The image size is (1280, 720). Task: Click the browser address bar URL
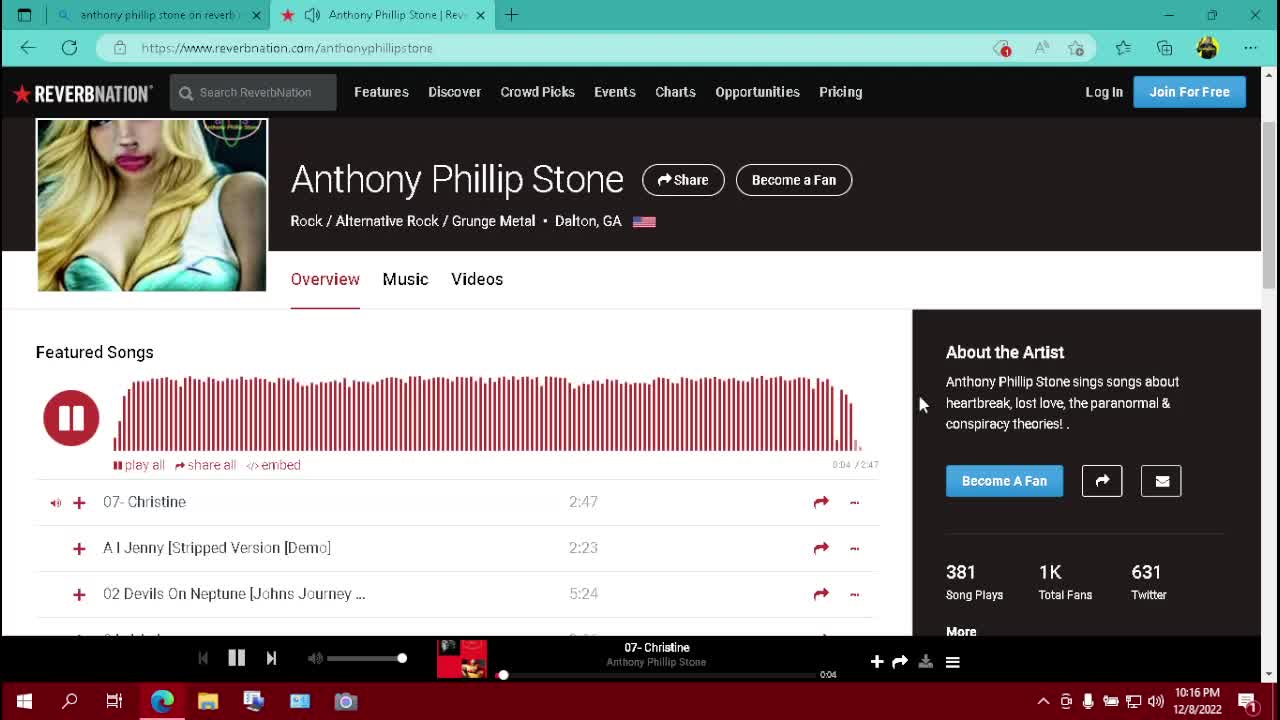pyautogui.click(x=286, y=48)
